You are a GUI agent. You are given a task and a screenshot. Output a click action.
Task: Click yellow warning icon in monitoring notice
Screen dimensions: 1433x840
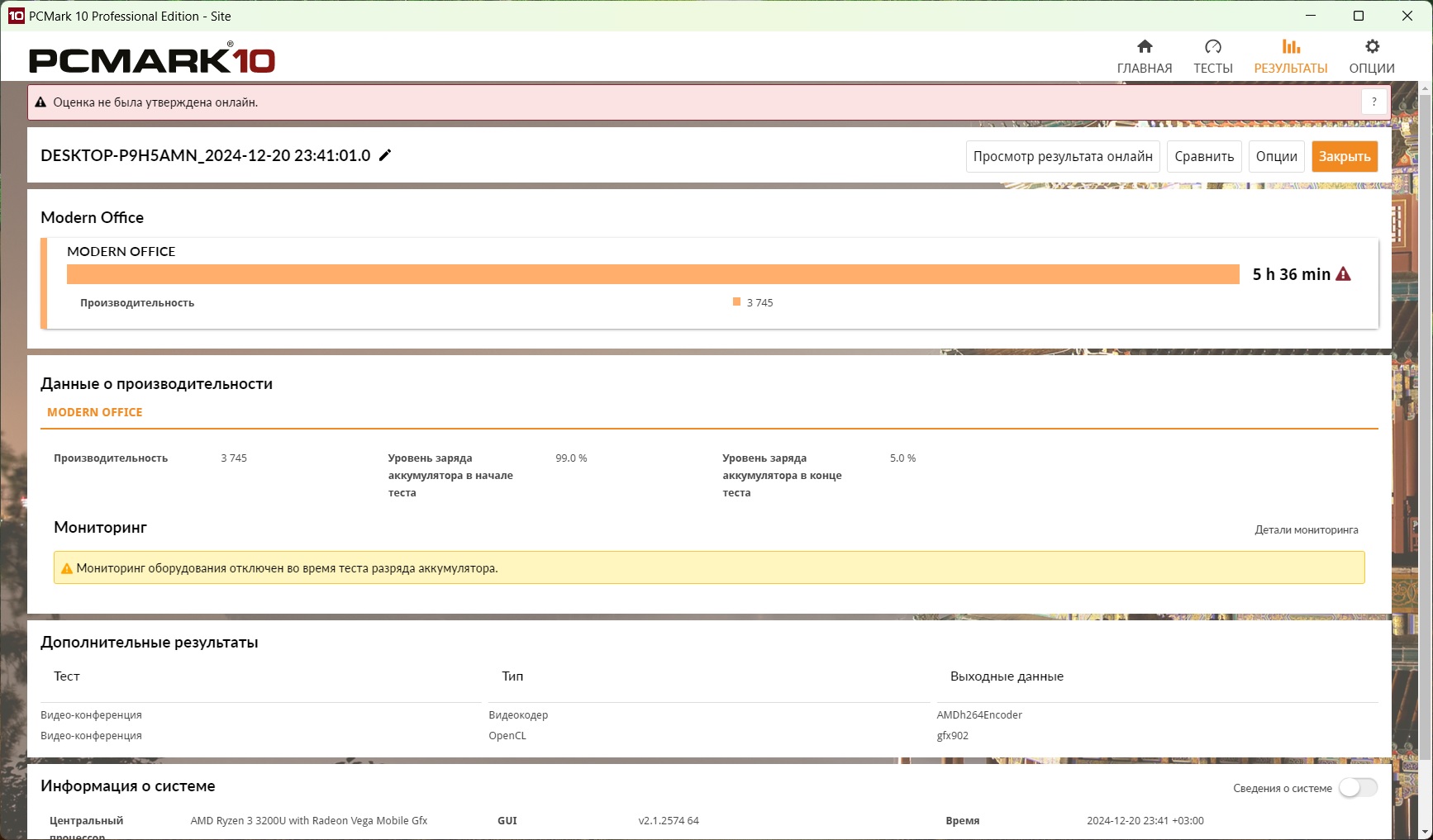click(x=67, y=568)
